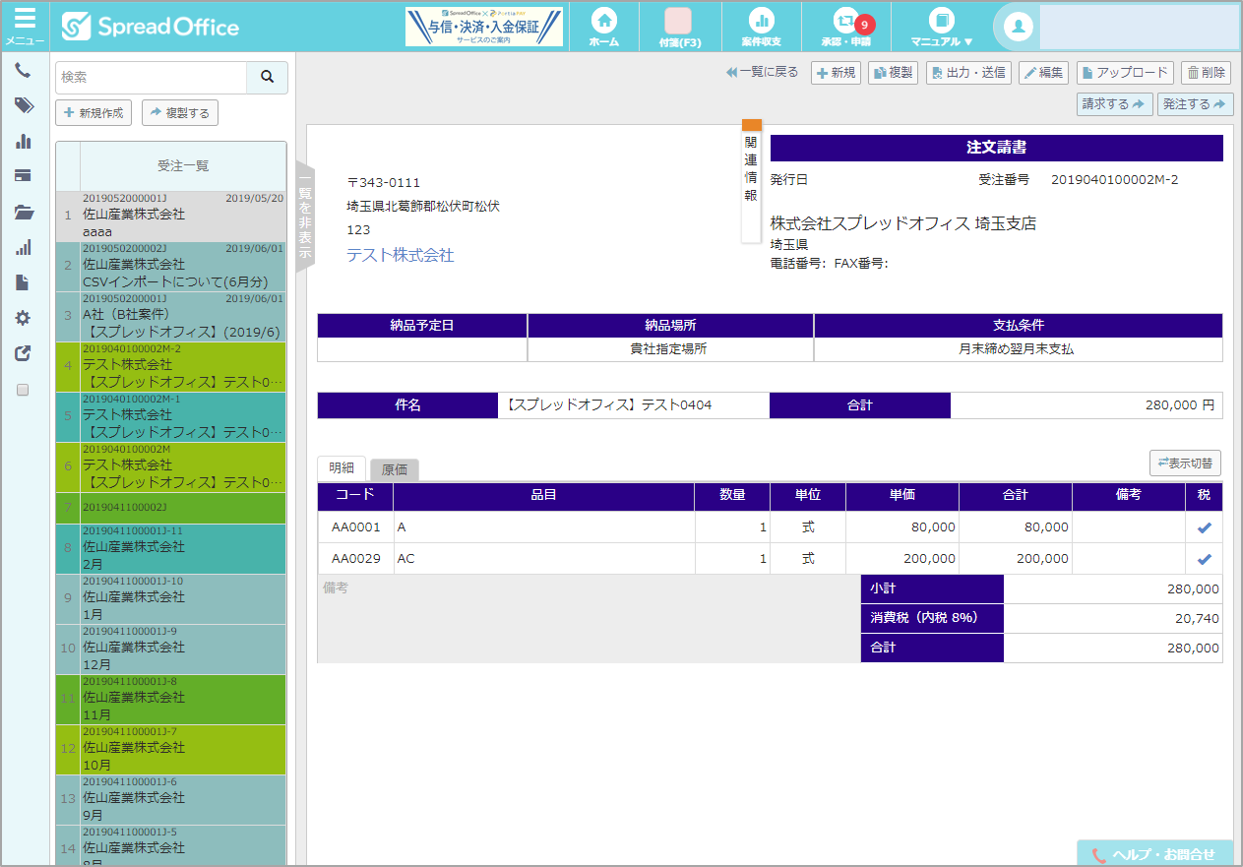Select list row A社（B社案件）
The image size is (1243, 867).
tap(170, 317)
